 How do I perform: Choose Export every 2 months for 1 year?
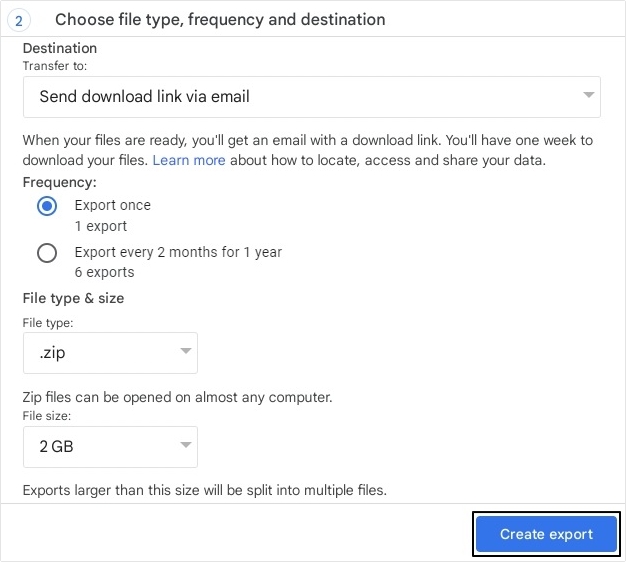click(x=47, y=253)
